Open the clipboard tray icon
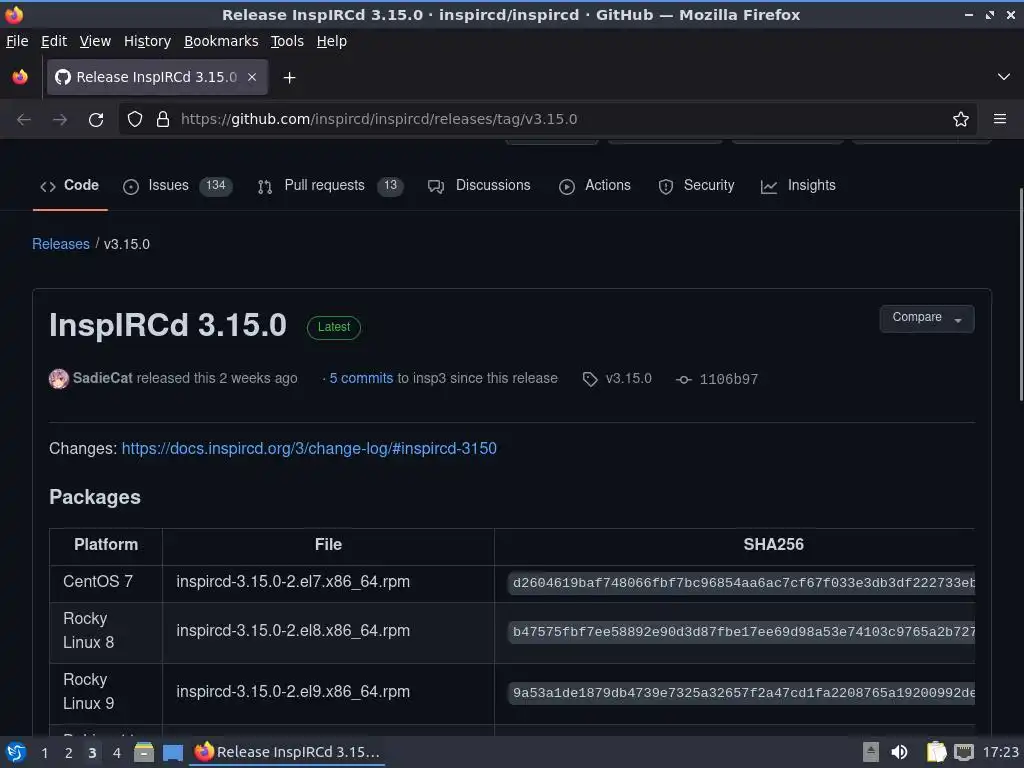 point(936,752)
